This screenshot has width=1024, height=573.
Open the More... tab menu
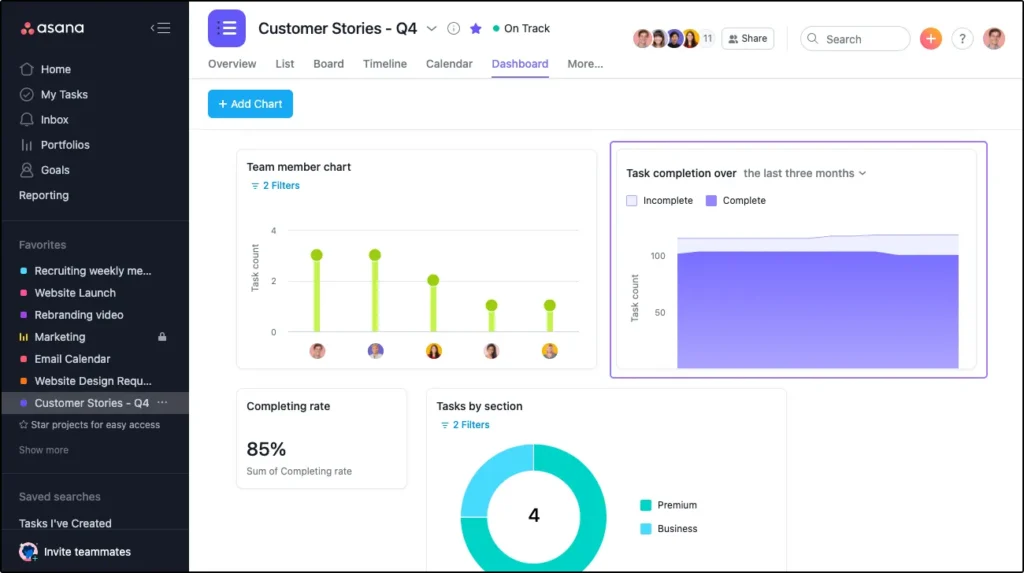point(585,64)
